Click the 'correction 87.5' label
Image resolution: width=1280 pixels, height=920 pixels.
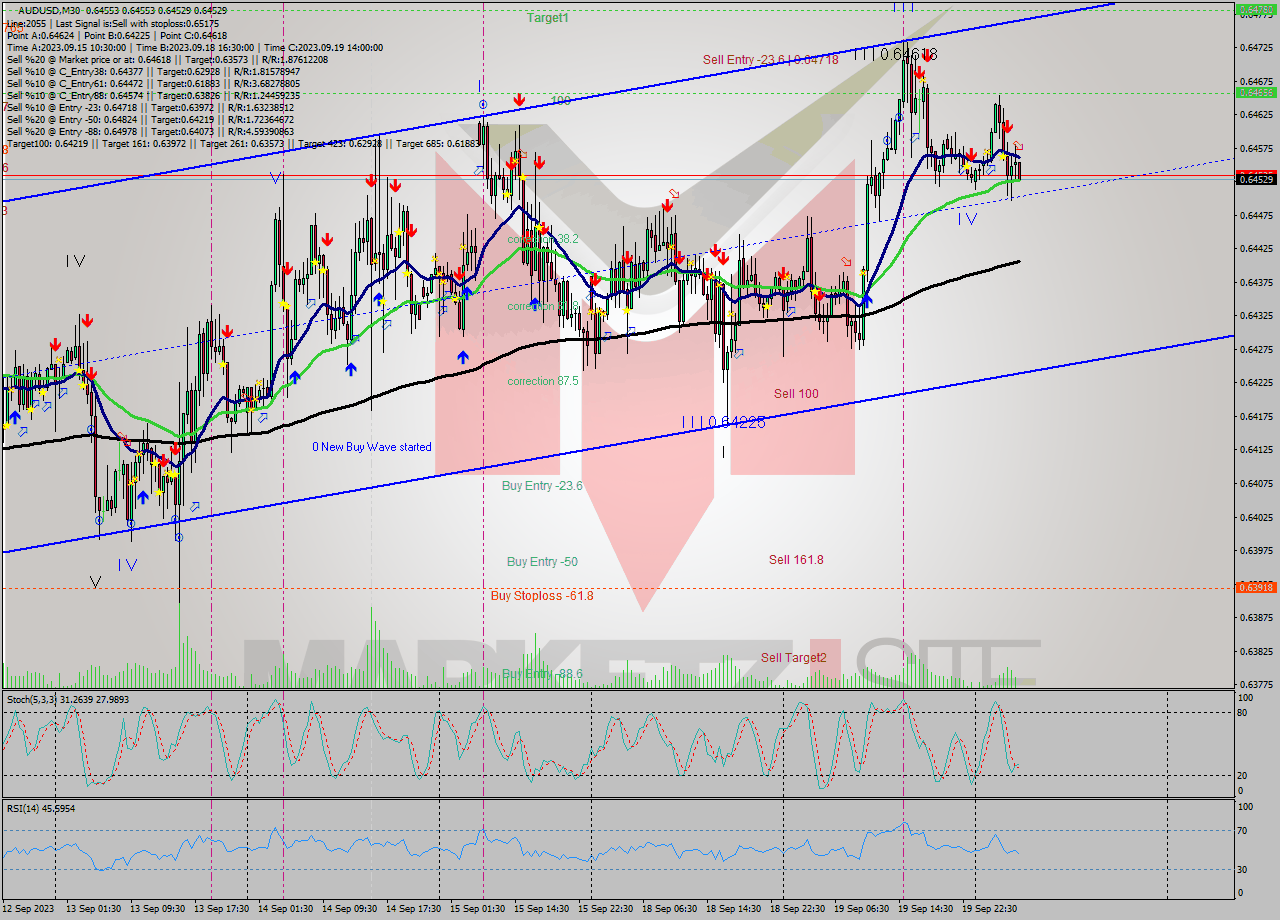pyautogui.click(x=543, y=381)
